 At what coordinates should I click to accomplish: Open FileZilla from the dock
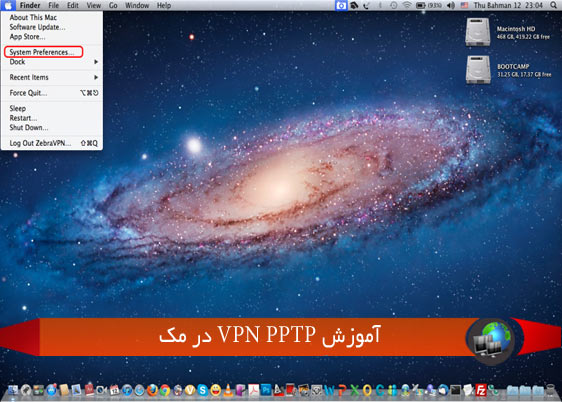[x=480, y=390]
